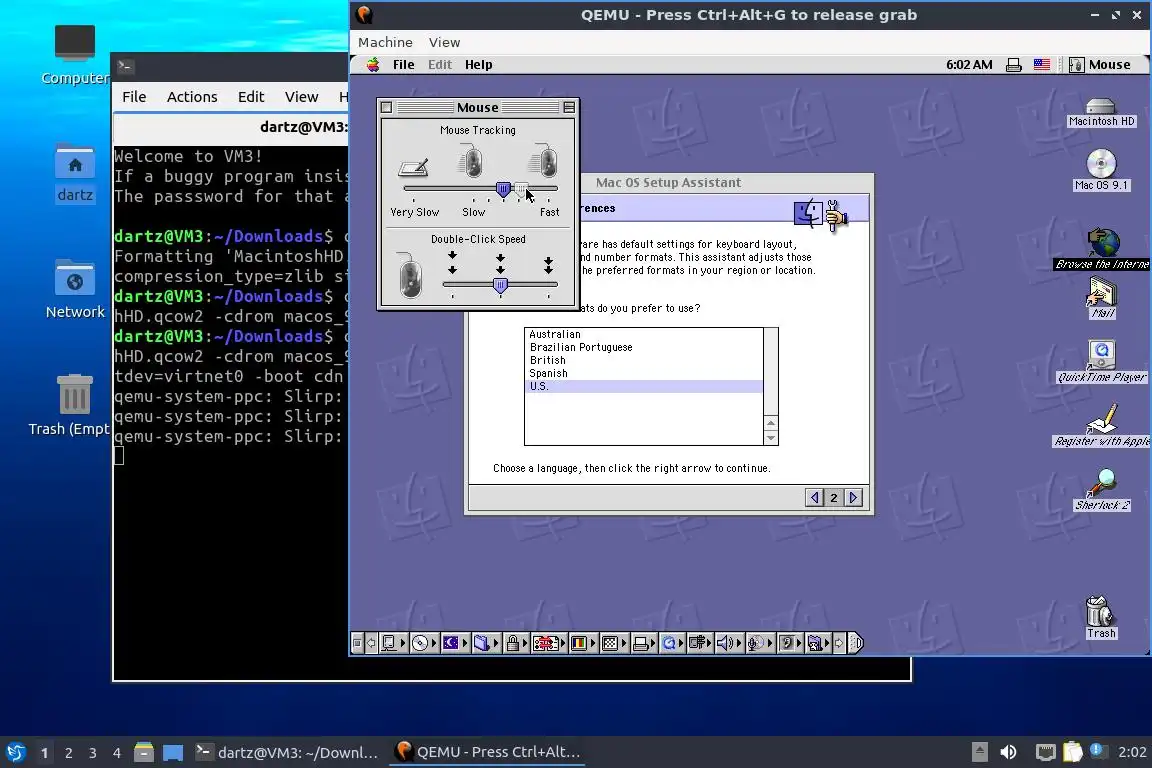Open the terminal Actions menu
This screenshot has width=1152, height=768.
[192, 97]
